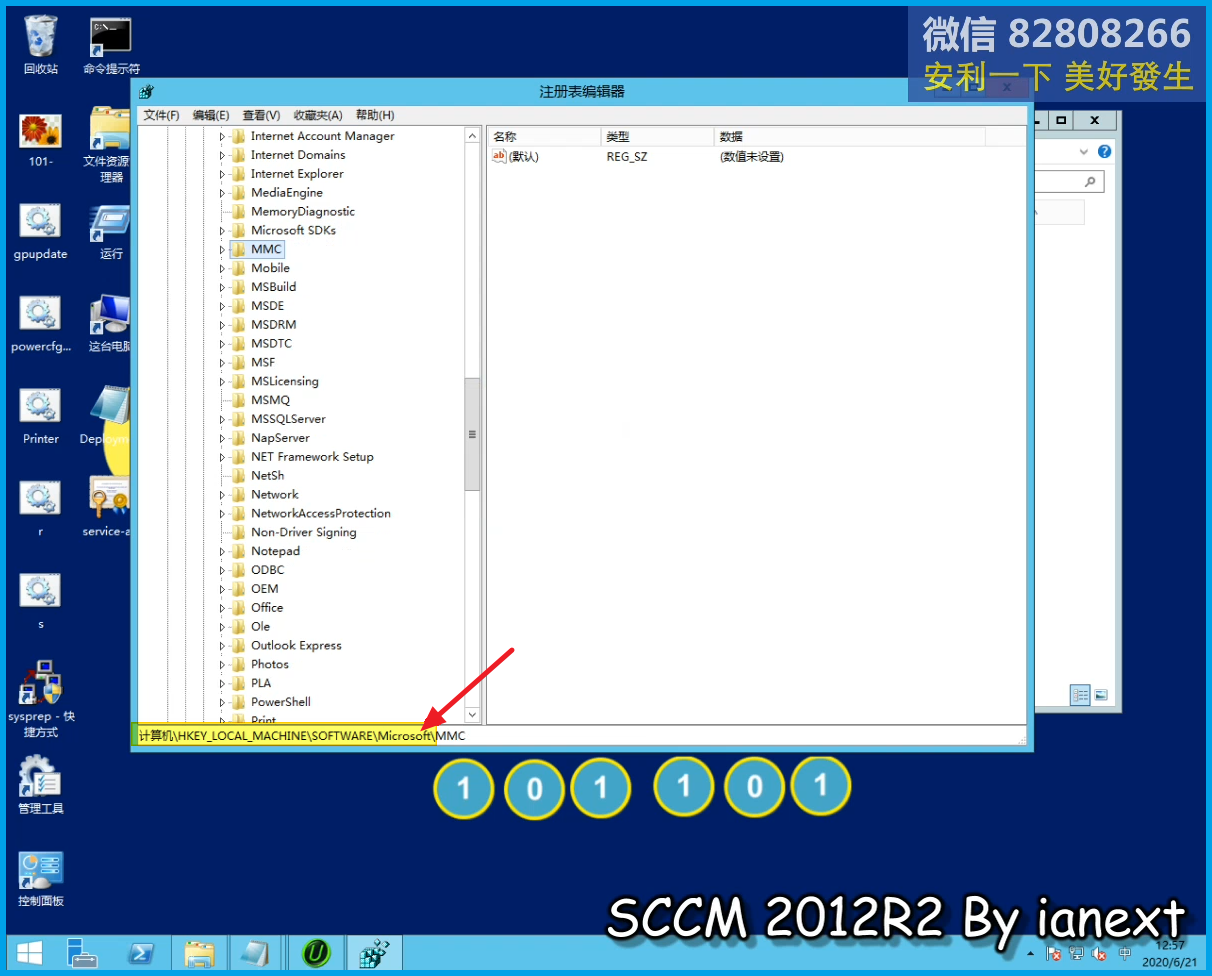Open File Explorer from the taskbar
Image resolution: width=1212 pixels, height=976 pixels.
199,953
